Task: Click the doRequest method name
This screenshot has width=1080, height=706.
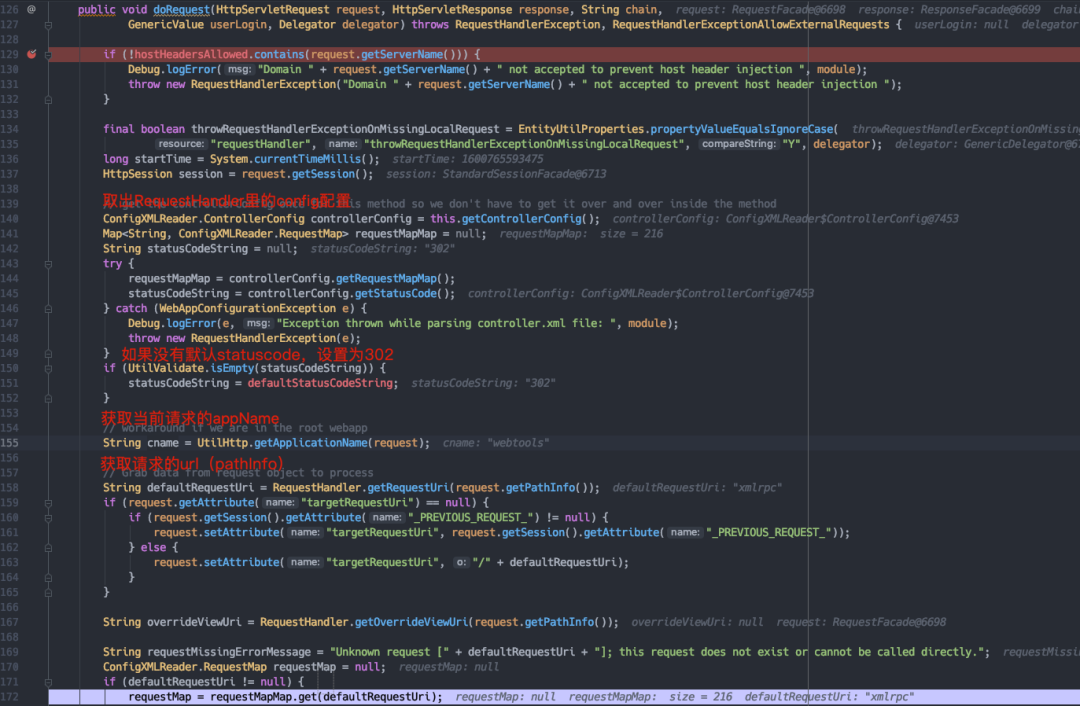Action: [x=181, y=10]
